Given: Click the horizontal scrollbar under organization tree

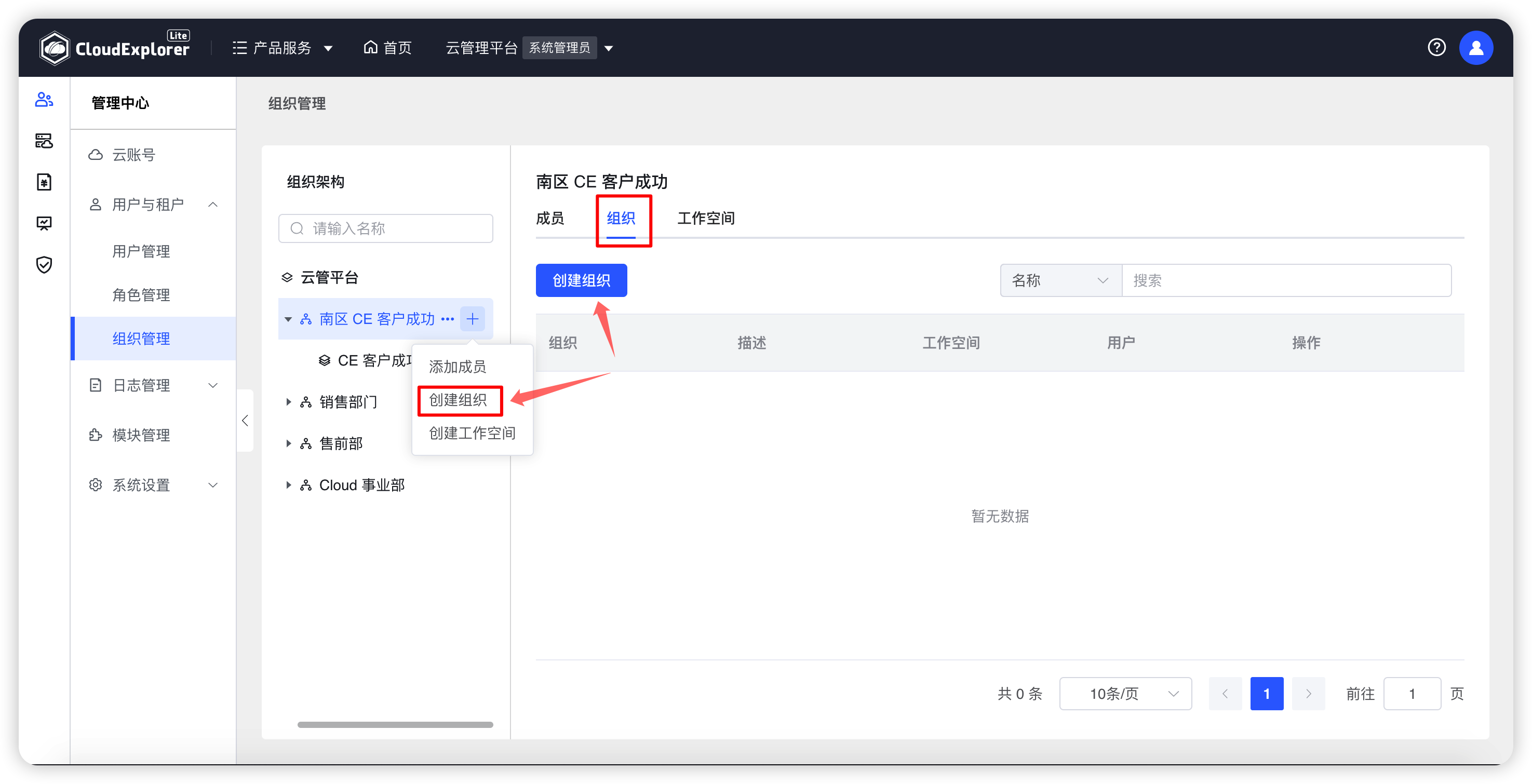Looking at the screenshot, I should pos(395,725).
